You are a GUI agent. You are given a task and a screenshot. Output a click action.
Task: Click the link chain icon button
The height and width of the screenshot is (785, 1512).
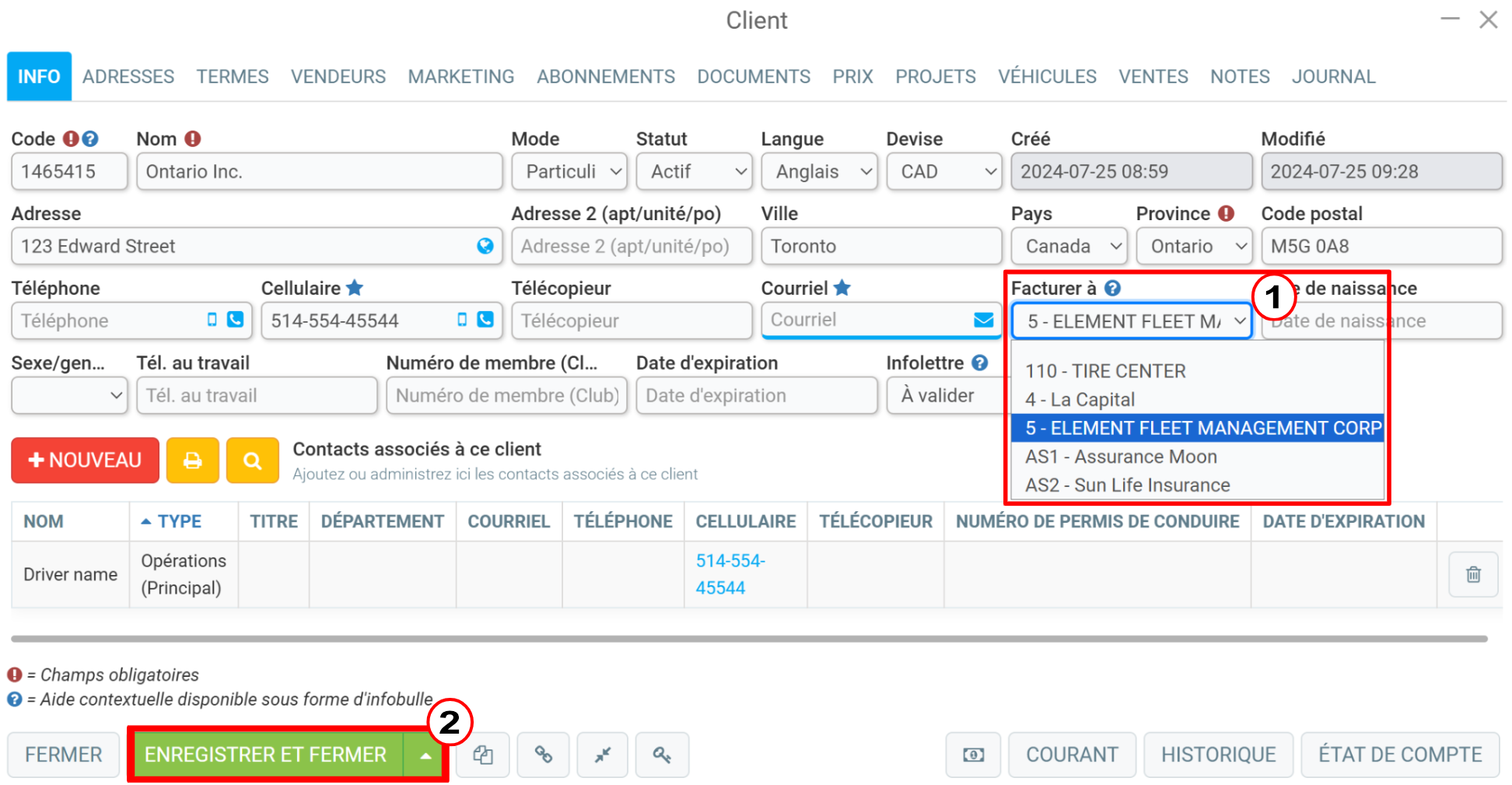coord(543,755)
